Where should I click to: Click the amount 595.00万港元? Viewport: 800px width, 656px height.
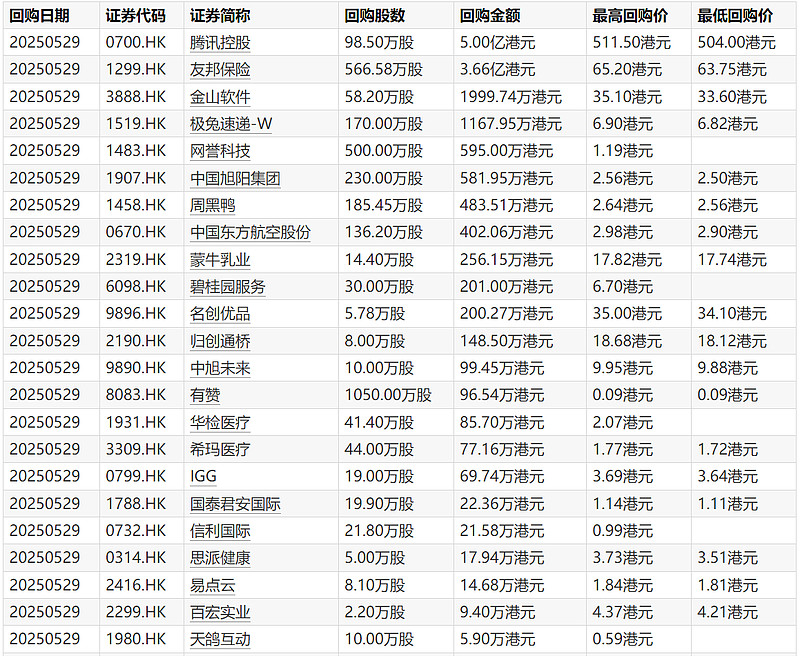pyautogui.click(x=507, y=151)
